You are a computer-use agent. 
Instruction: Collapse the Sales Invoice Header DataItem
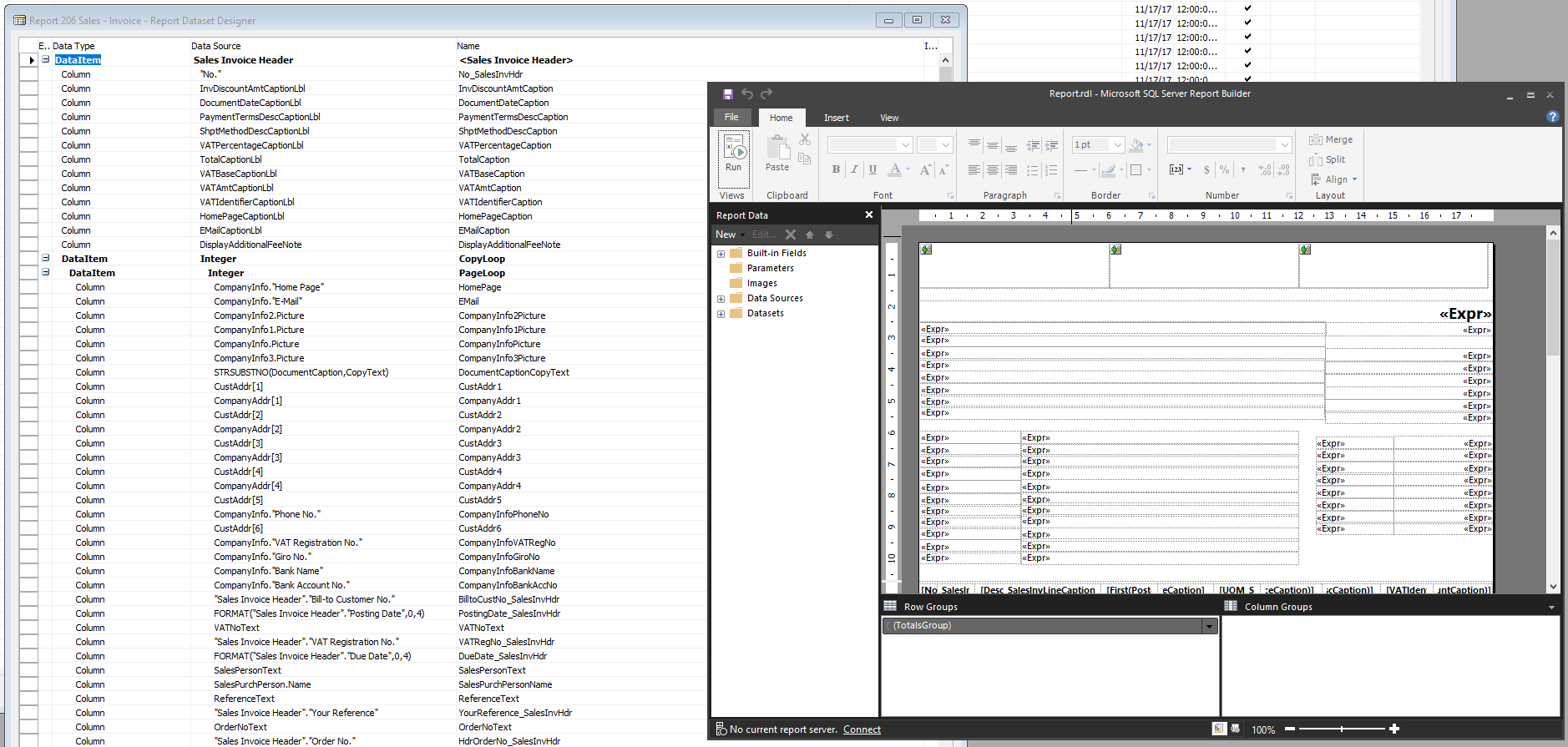(46, 60)
